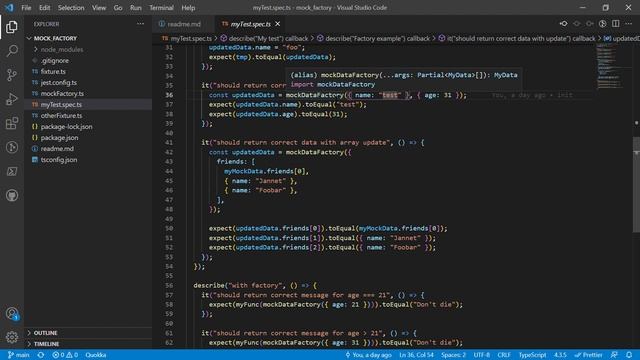Open the Accounts menu icon

(12, 313)
